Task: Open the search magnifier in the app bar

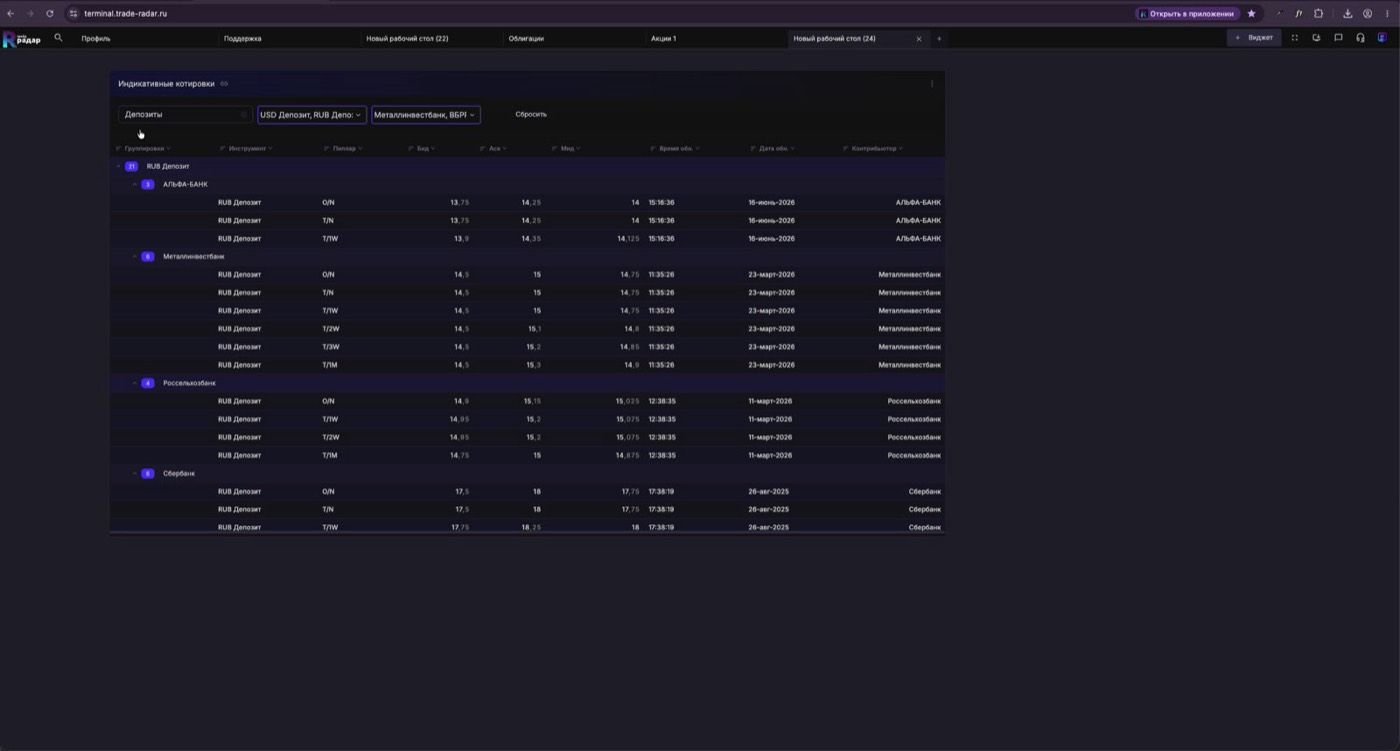Action: pyautogui.click(x=58, y=38)
